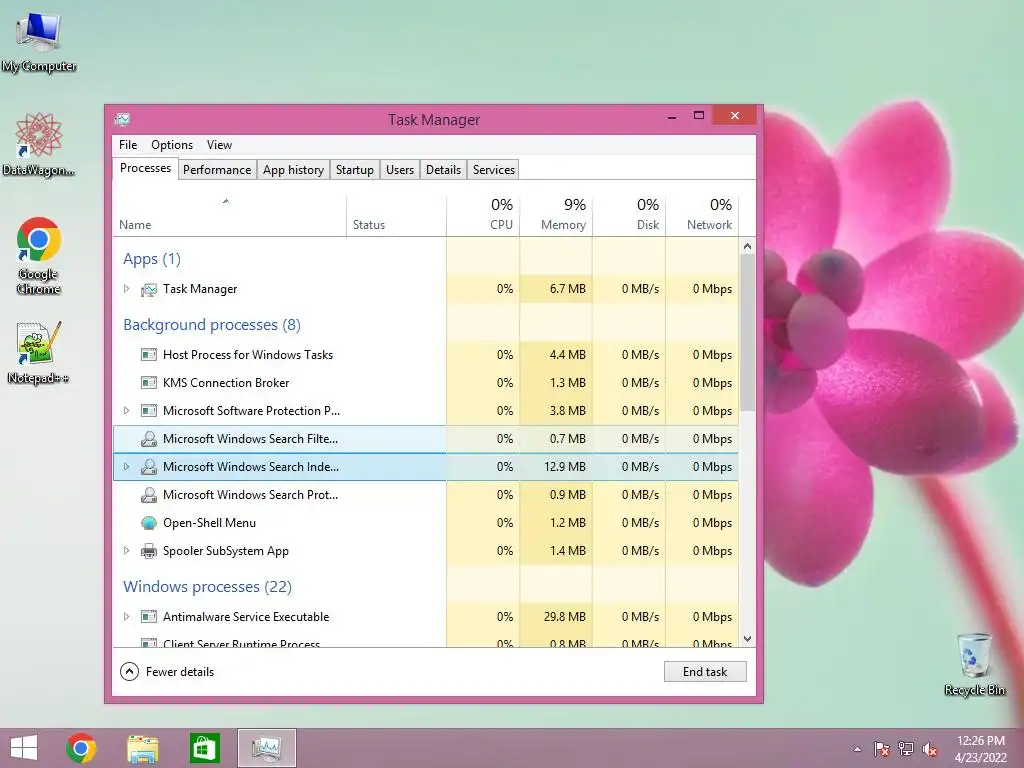Switch to the App history tab
The height and width of the screenshot is (768, 1024).
(x=293, y=170)
